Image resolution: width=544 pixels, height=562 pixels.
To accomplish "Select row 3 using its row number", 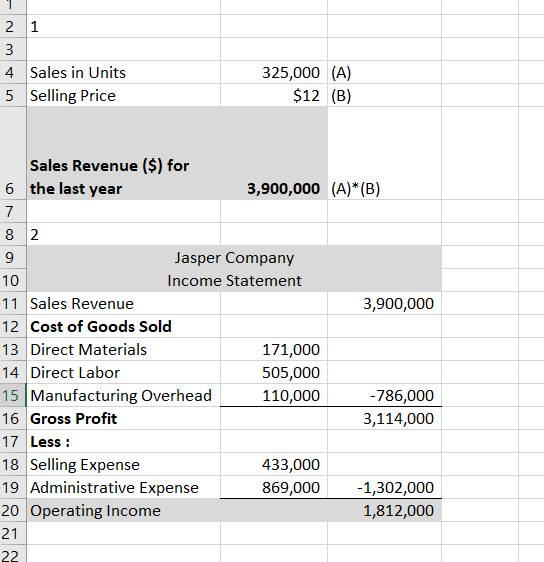I will 13,49.
